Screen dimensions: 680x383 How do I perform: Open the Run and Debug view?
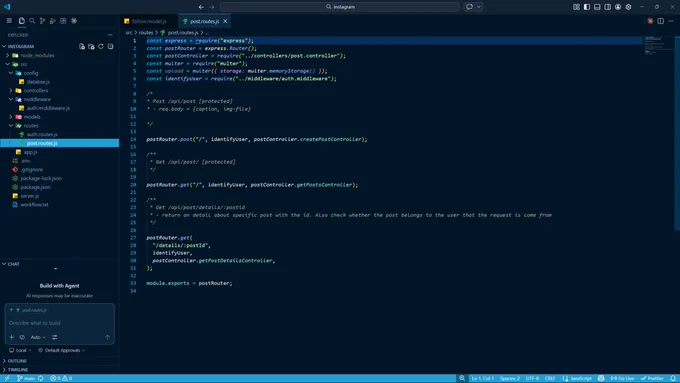pos(52,21)
